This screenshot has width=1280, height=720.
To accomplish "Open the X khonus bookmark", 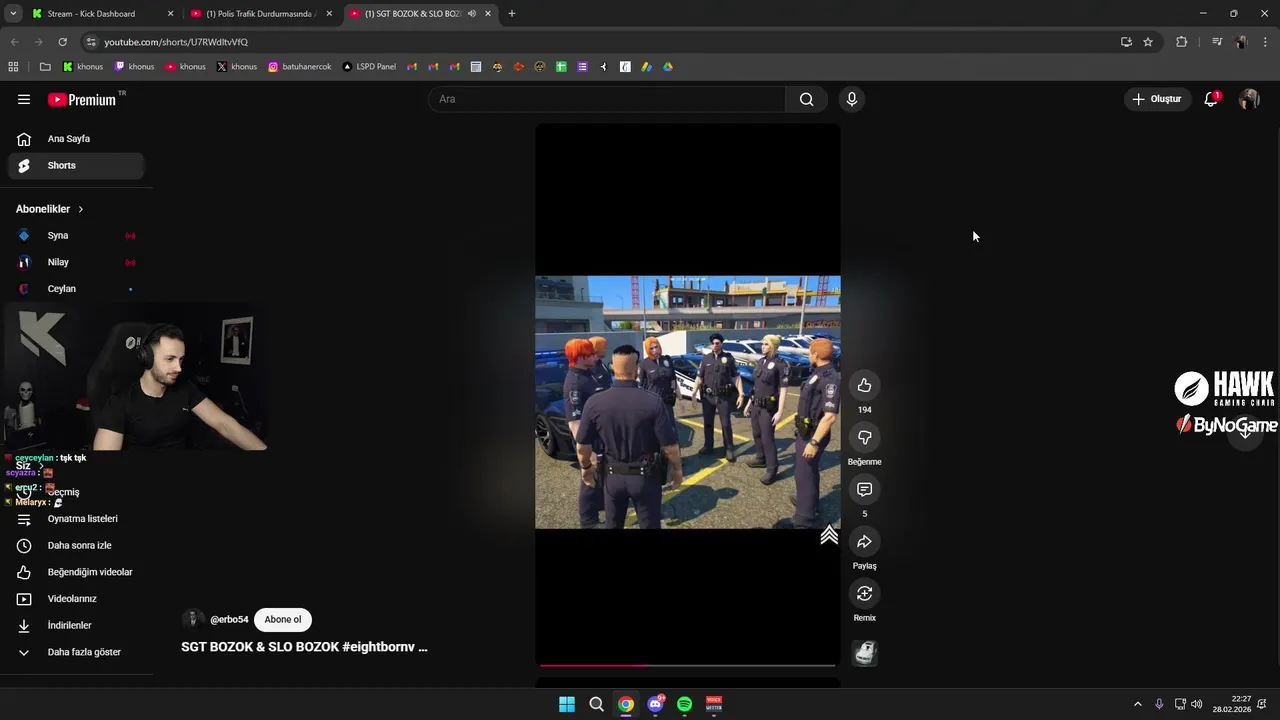I will point(237,67).
